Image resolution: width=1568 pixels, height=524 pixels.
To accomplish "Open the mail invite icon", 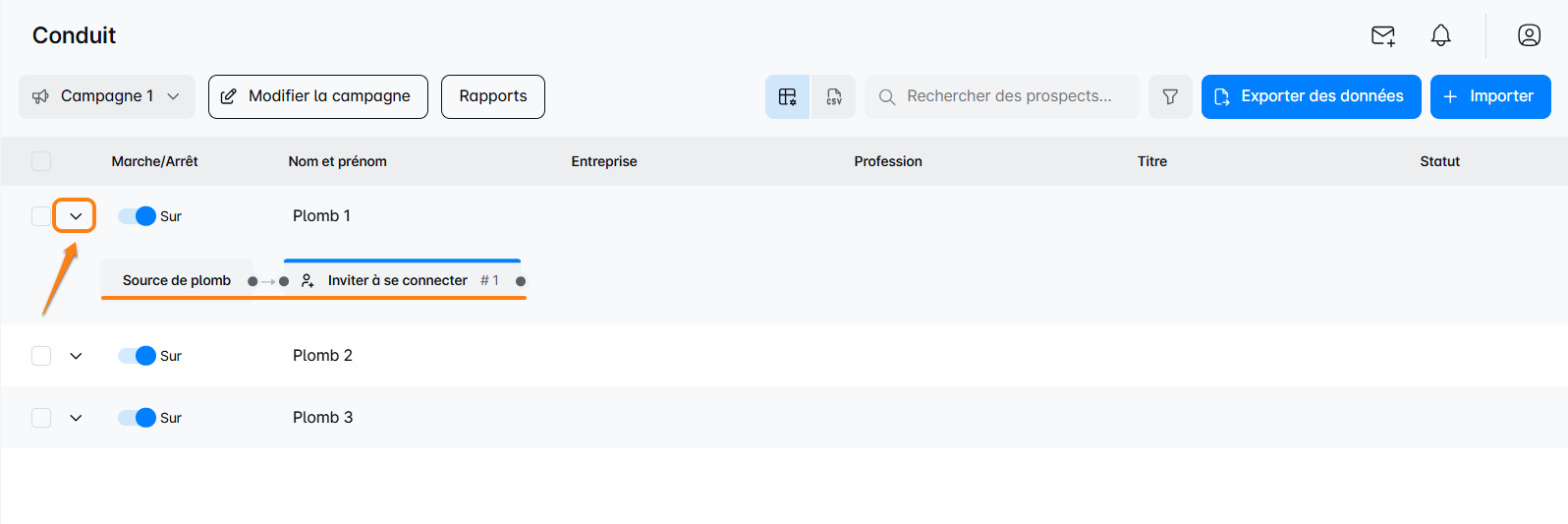I will 1382,36.
